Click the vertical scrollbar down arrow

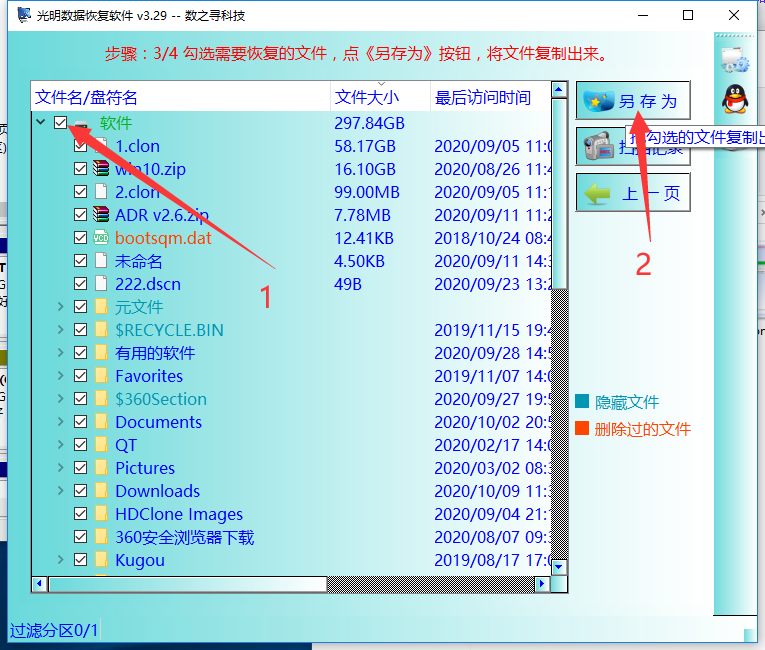tap(559, 567)
